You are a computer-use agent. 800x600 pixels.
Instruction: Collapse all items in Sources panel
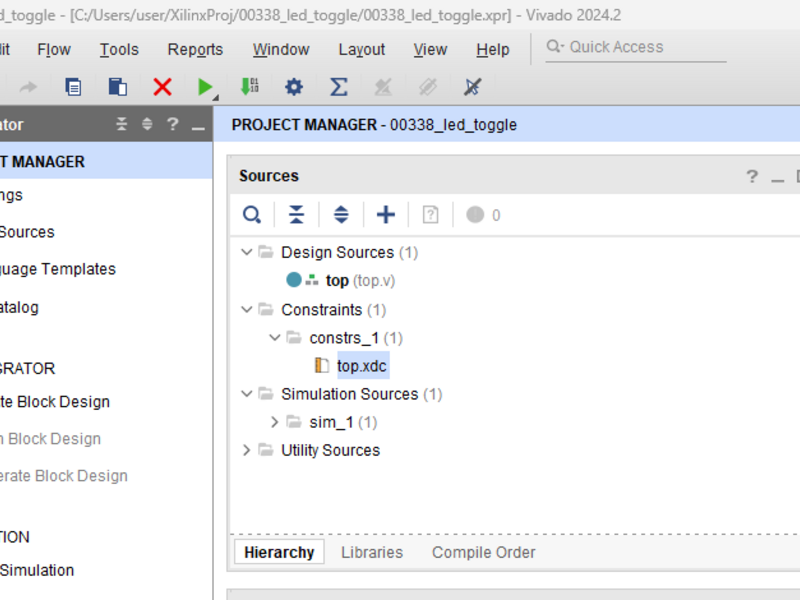296,215
